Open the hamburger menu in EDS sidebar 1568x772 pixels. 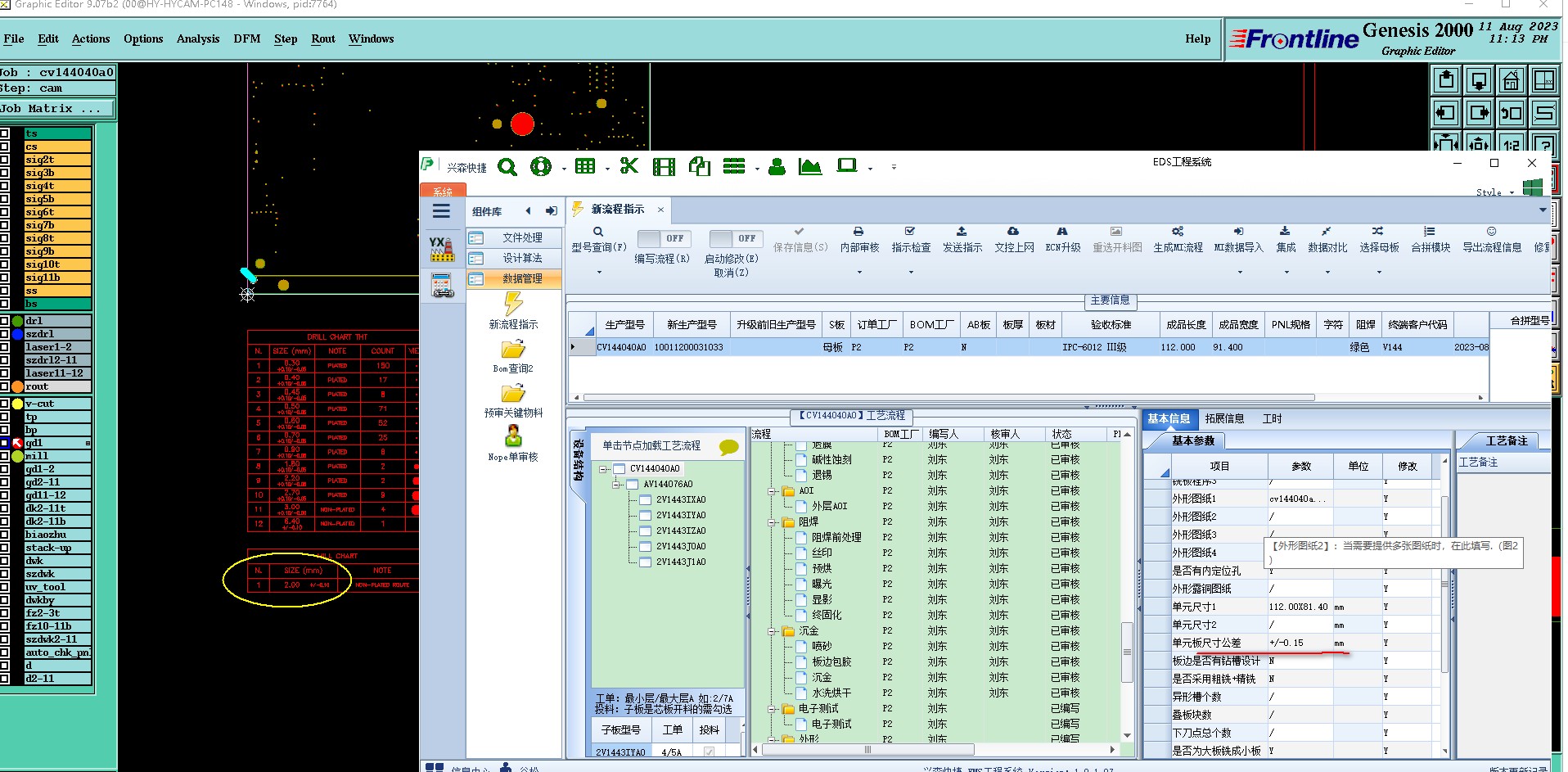pyautogui.click(x=441, y=211)
